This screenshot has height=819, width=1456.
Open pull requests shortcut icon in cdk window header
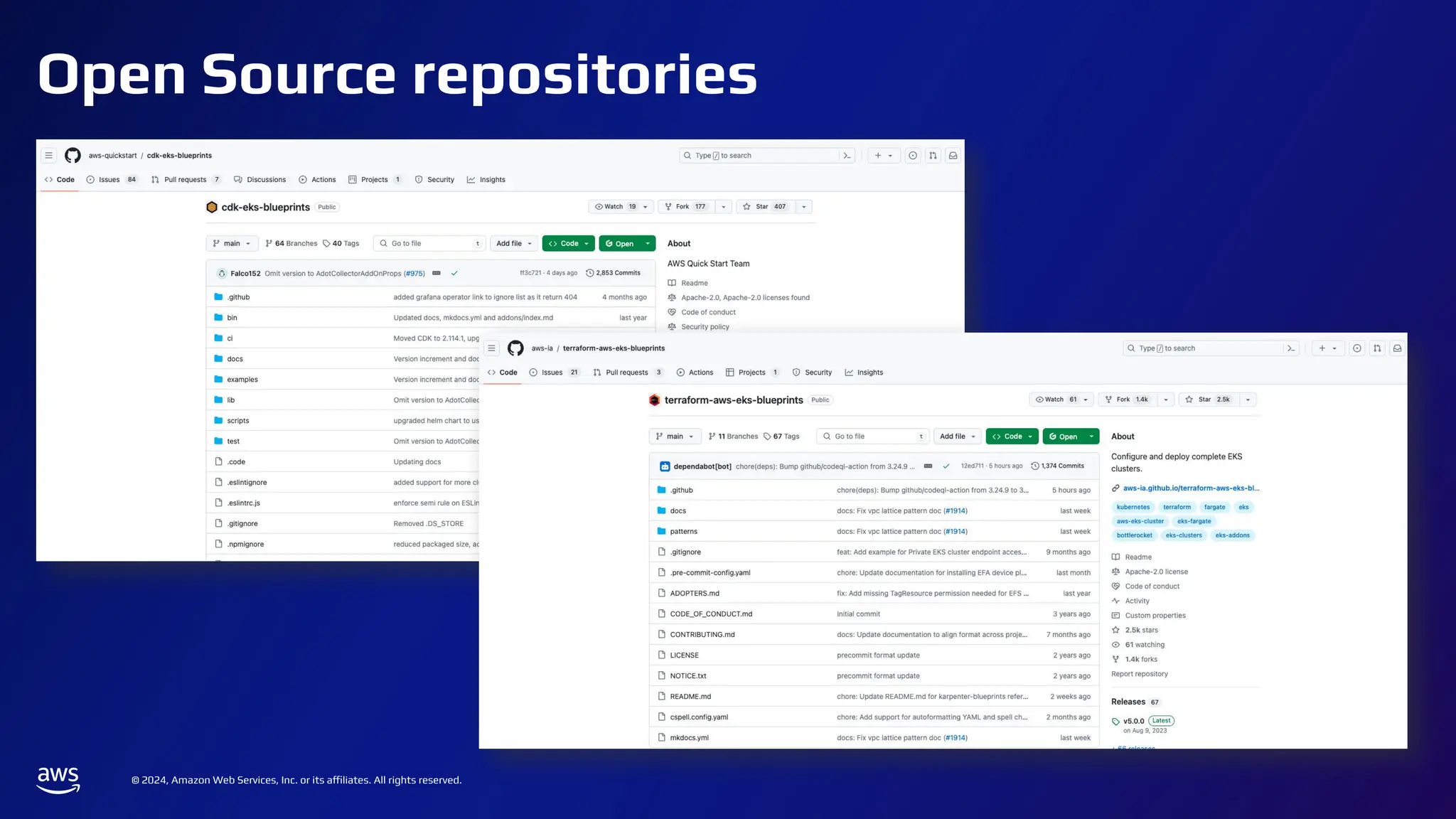(x=933, y=156)
